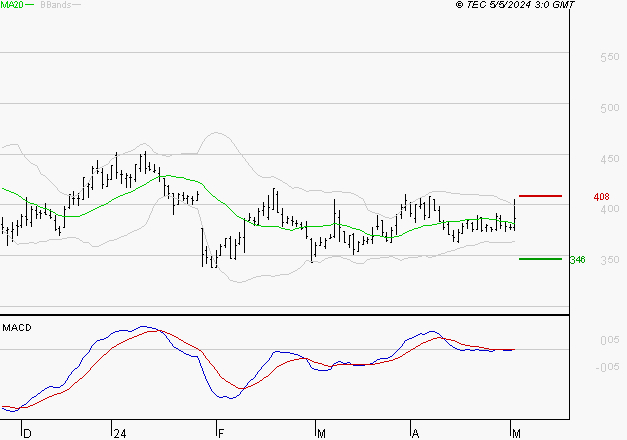This screenshot has width=627, height=440.
Task: Click the BBands legend label
Action: tap(56, 5)
